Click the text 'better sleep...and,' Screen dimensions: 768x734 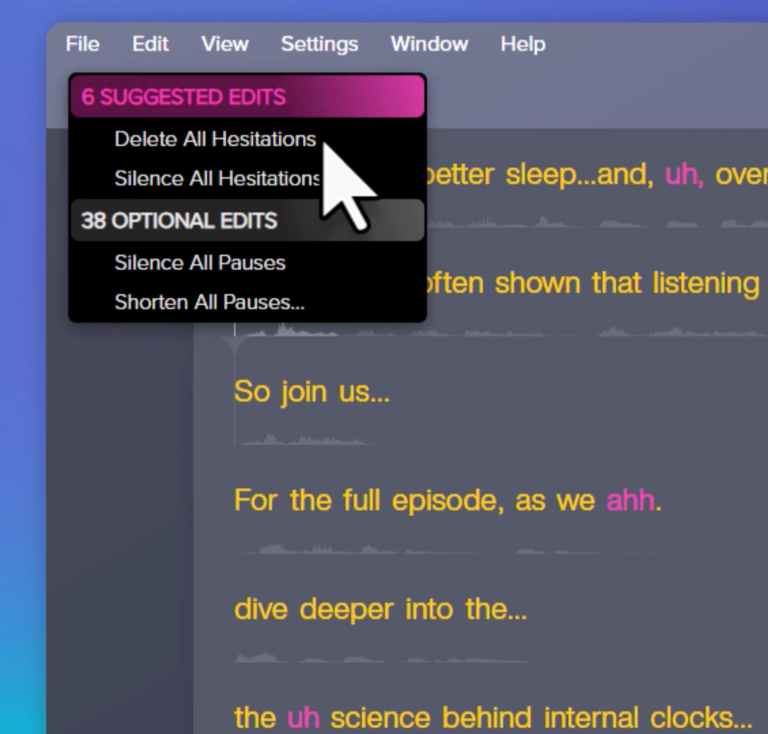[540, 174]
